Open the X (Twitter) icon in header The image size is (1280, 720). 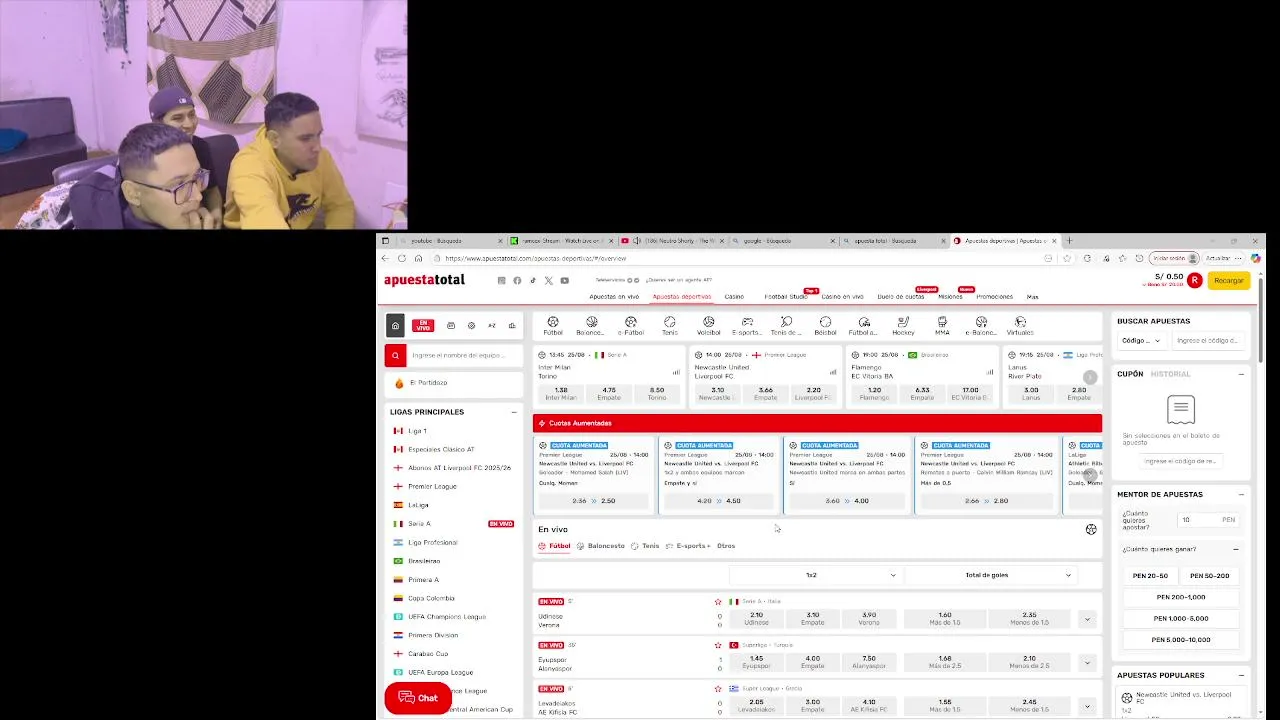coord(548,281)
